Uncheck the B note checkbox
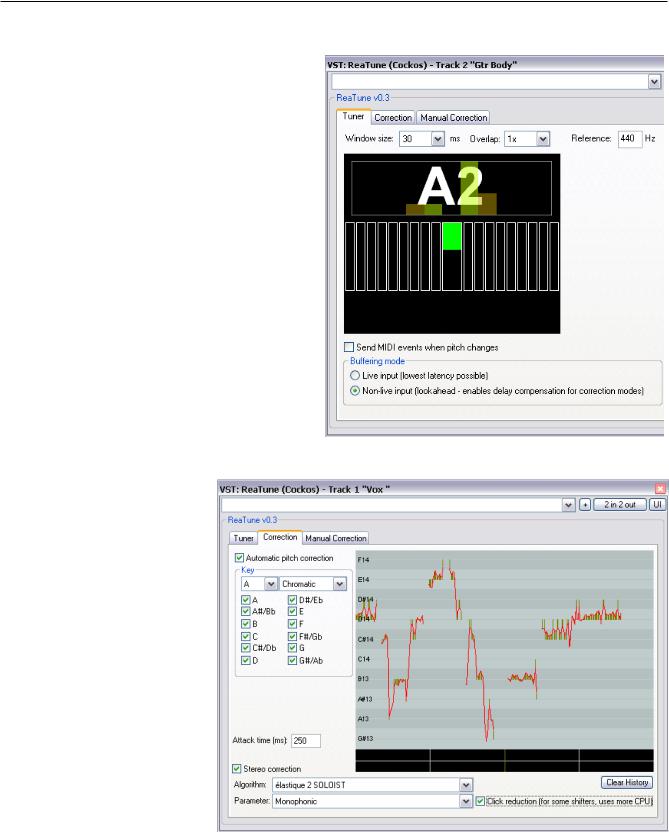 point(246,624)
